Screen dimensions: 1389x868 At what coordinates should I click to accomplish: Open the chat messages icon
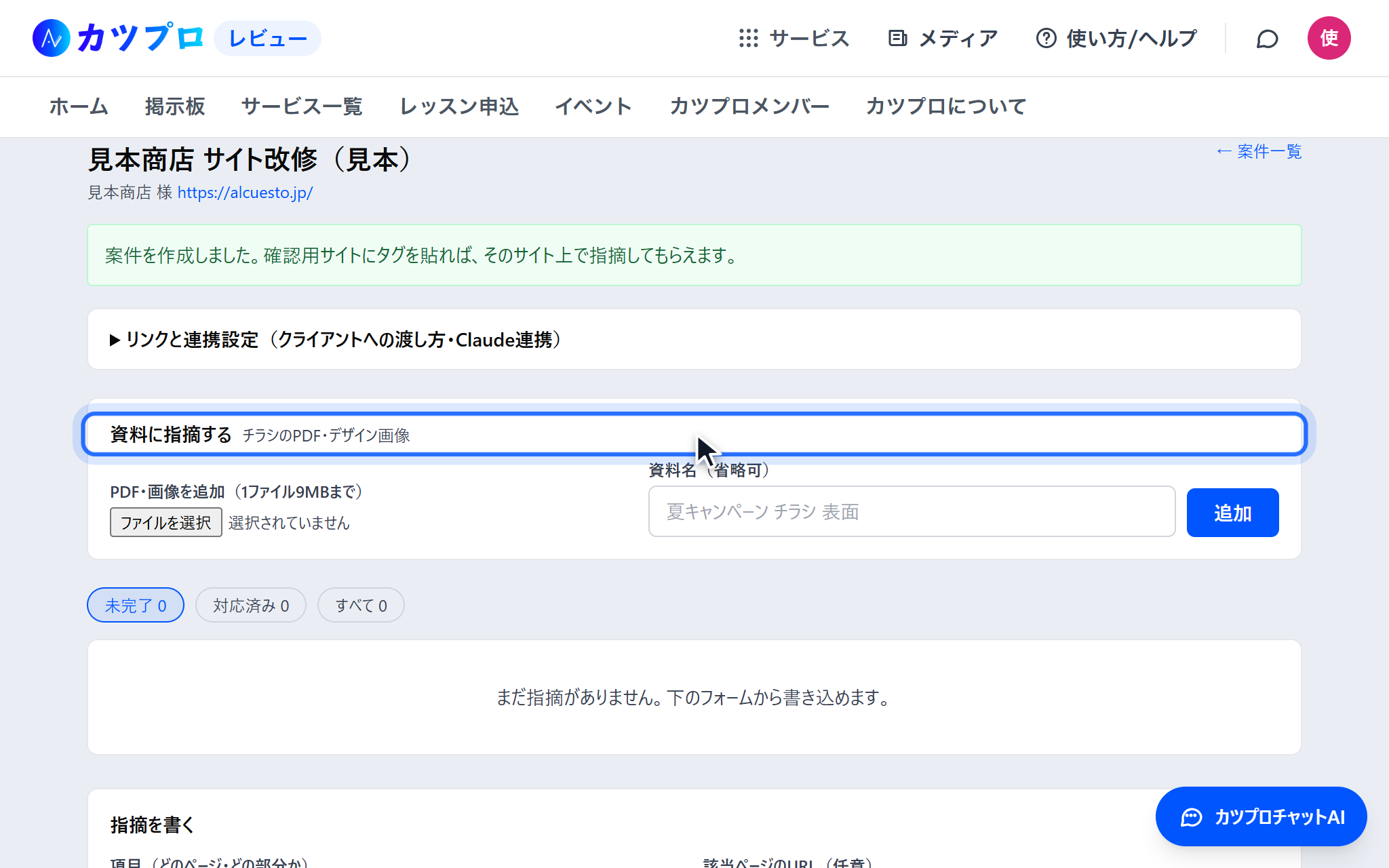[1267, 39]
